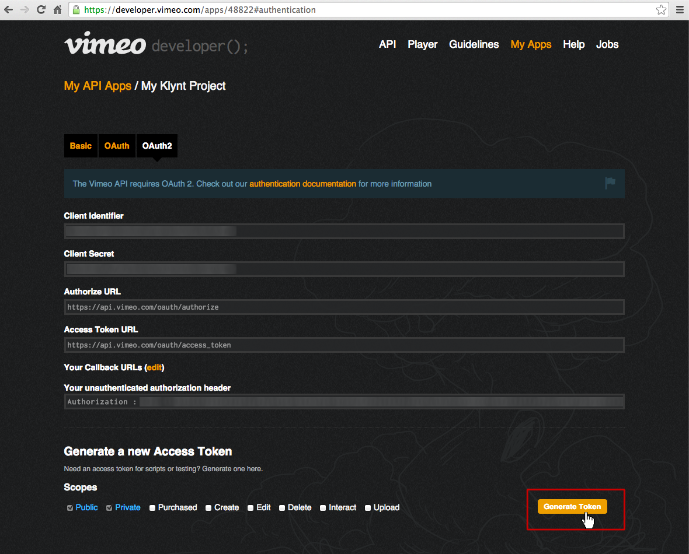Screen dimensions: 689x554
Task: Open the Help nav item
Action: [x=573, y=44]
